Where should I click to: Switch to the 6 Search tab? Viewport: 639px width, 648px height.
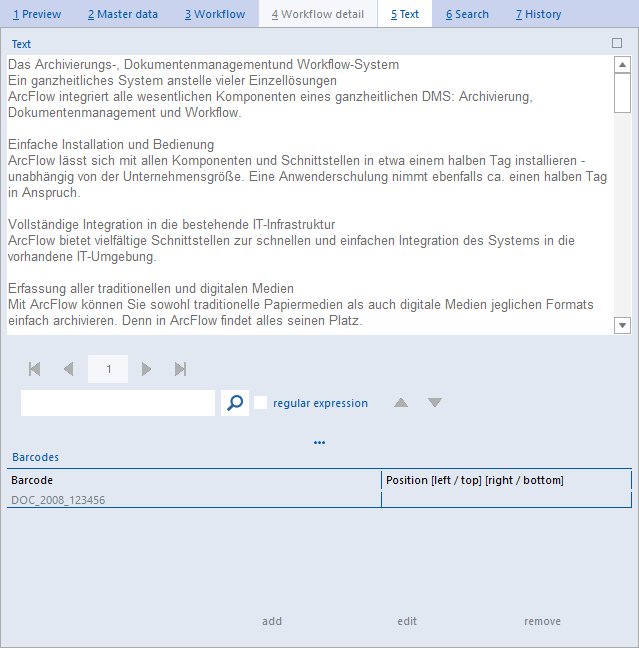pyautogui.click(x=467, y=14)
